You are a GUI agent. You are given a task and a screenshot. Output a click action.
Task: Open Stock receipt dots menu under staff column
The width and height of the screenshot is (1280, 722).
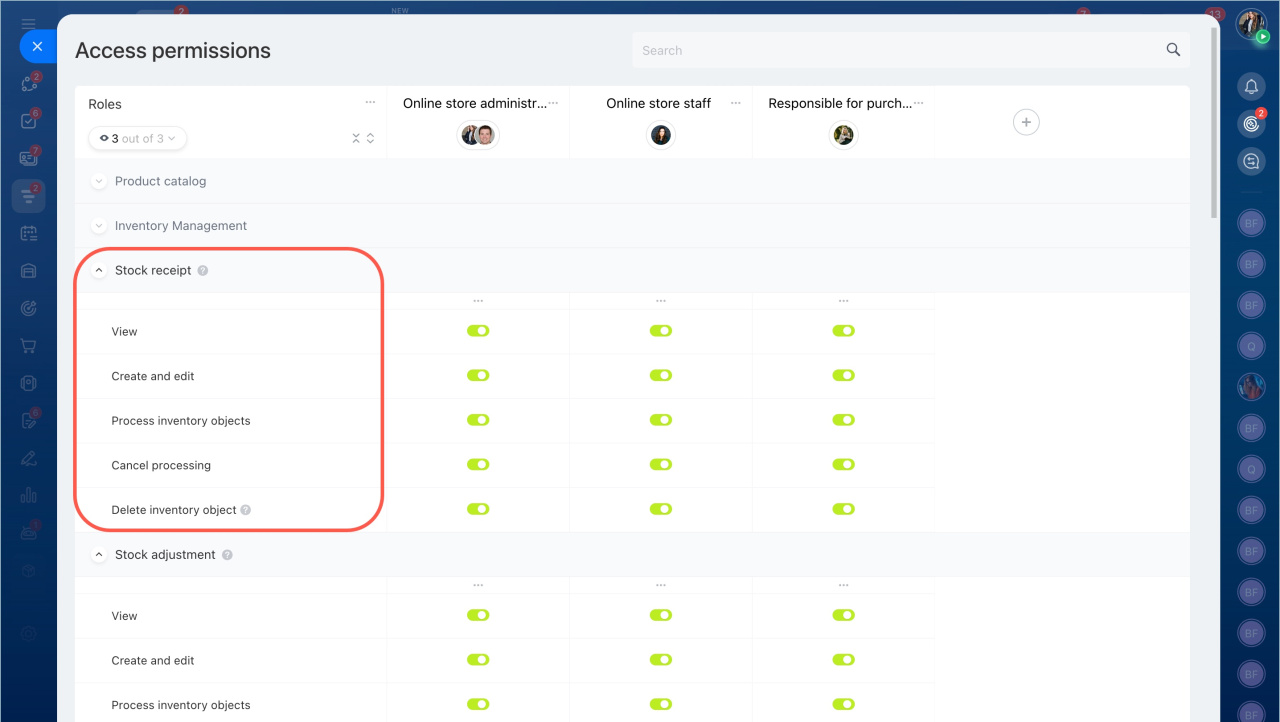(x=661, y=301)
